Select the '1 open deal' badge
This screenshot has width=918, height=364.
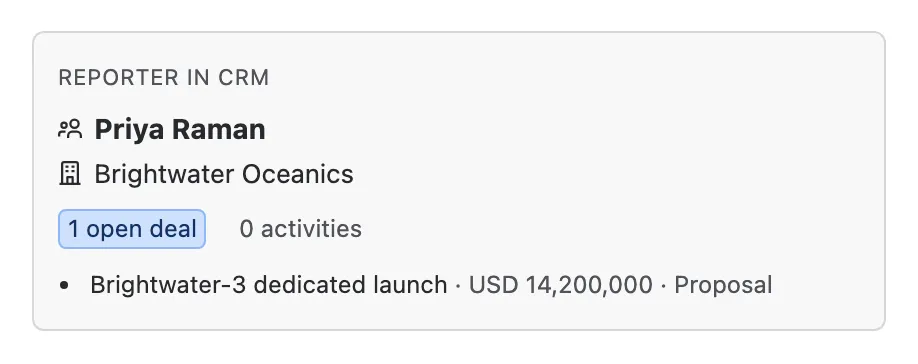tap(132, 229)
